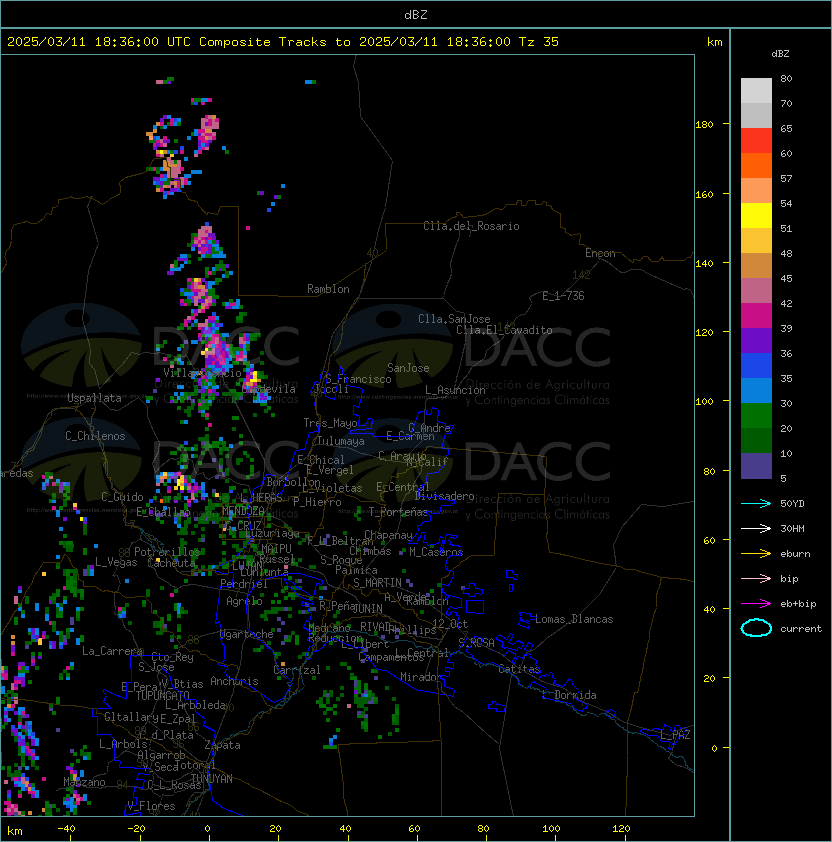The width and height of the screenshot is (832, 842).
Task: Click the 'Mirador' map label
Action: pyautogui.click(x=422, y=677)
